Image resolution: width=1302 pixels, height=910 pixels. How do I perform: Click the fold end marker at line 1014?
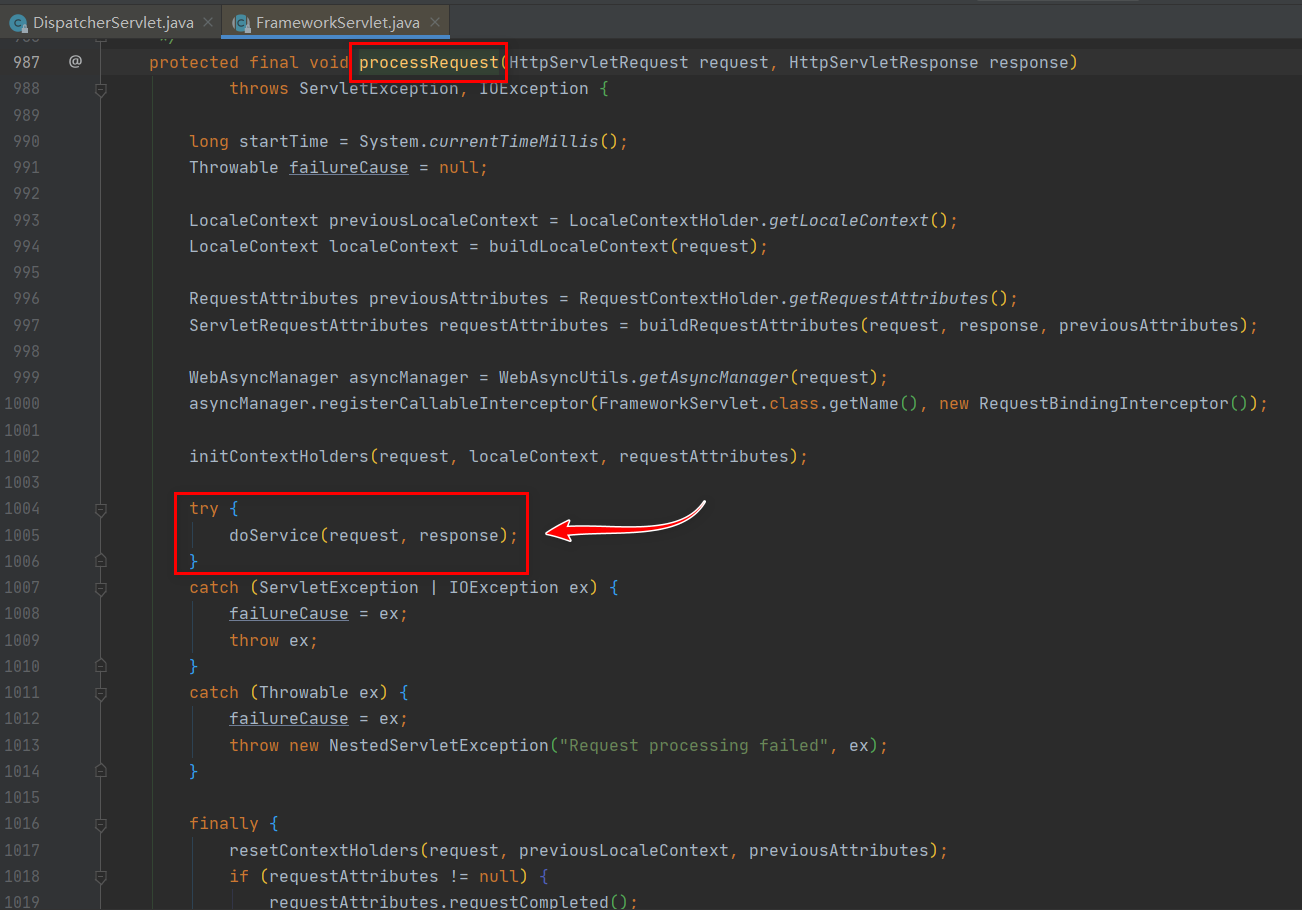tap(100, 771)
